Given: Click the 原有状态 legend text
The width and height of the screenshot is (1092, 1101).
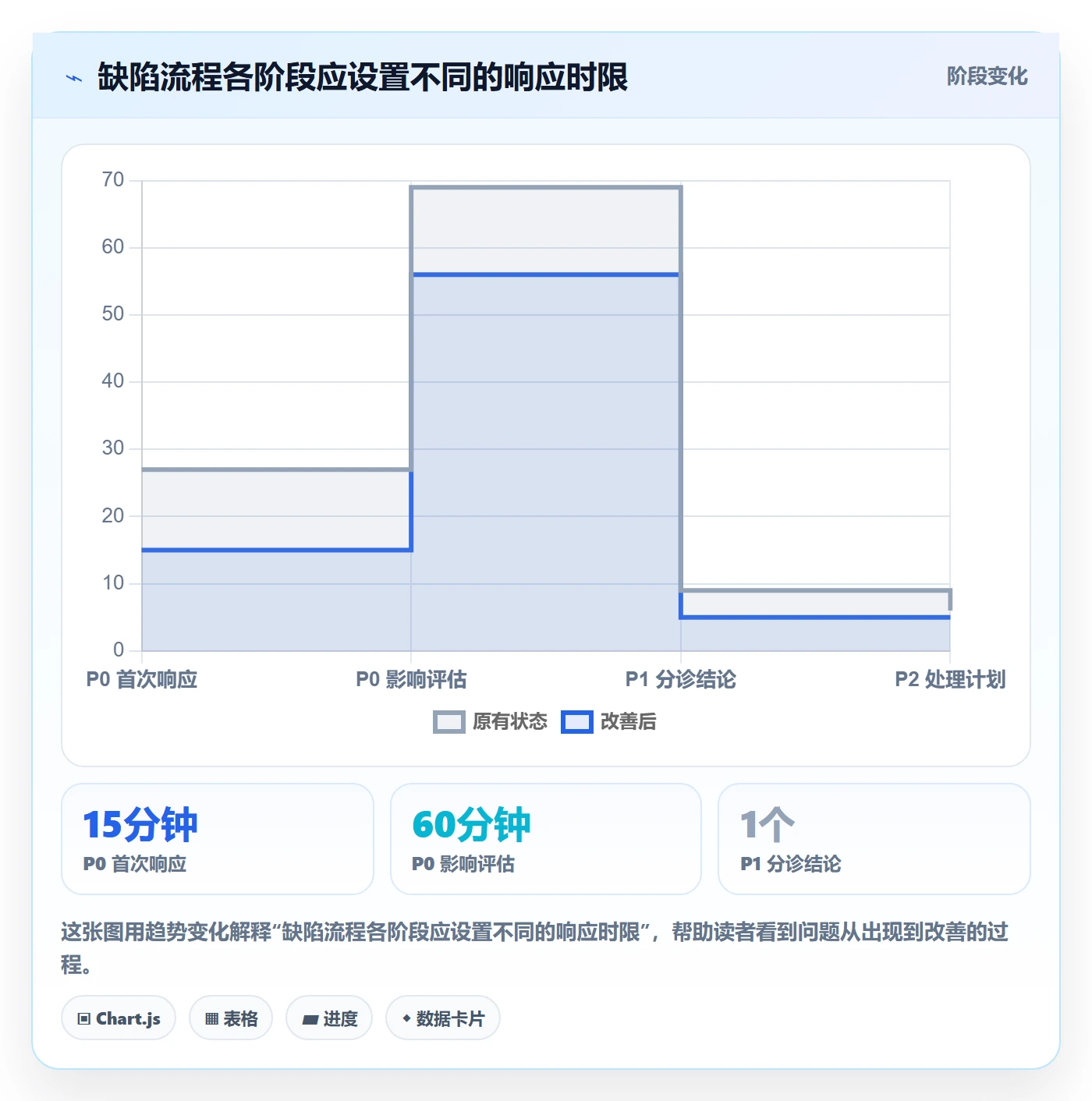Looking at the screenshot, I should [510, 722].
